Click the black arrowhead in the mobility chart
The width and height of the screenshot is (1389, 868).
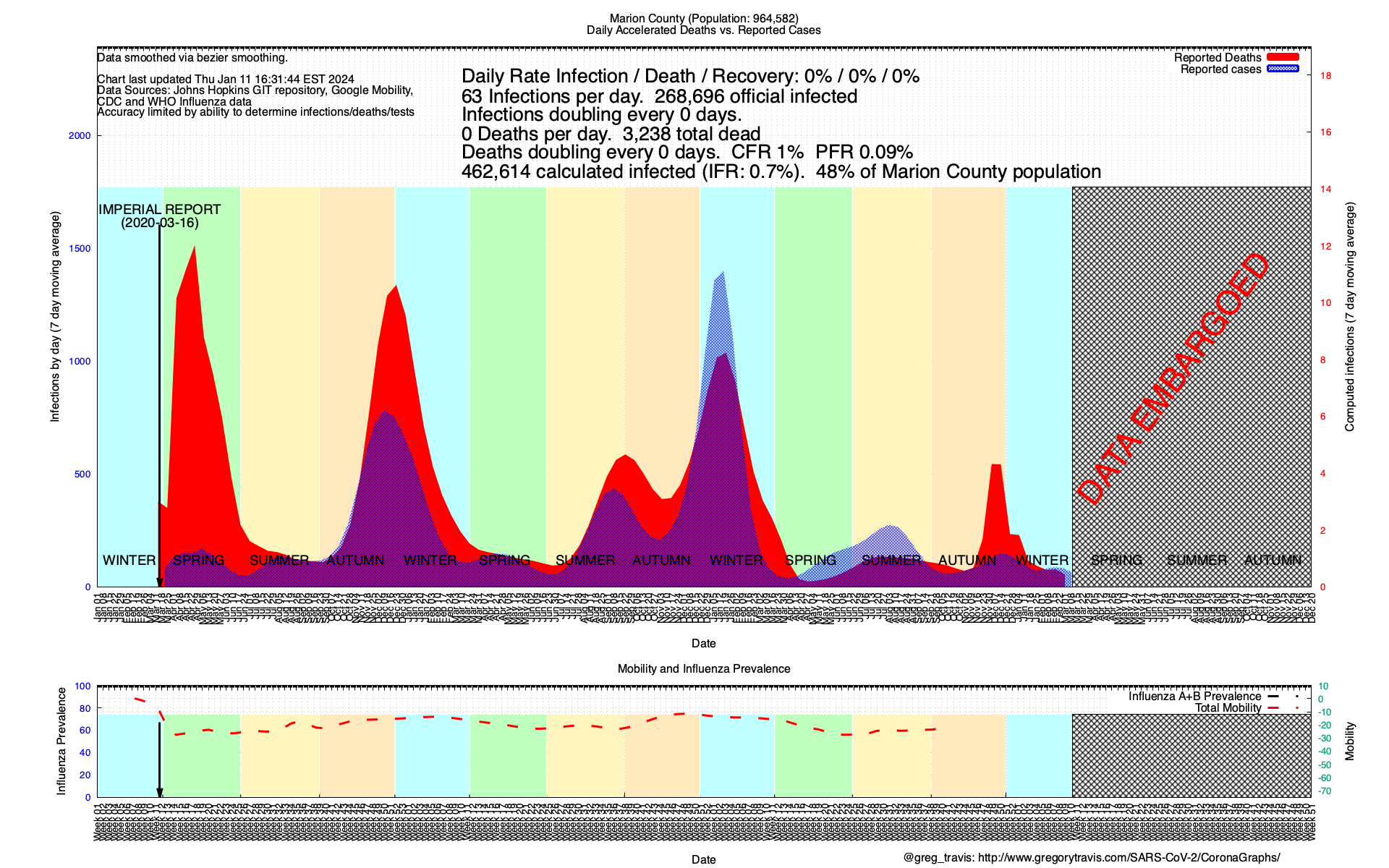[160, 792]
